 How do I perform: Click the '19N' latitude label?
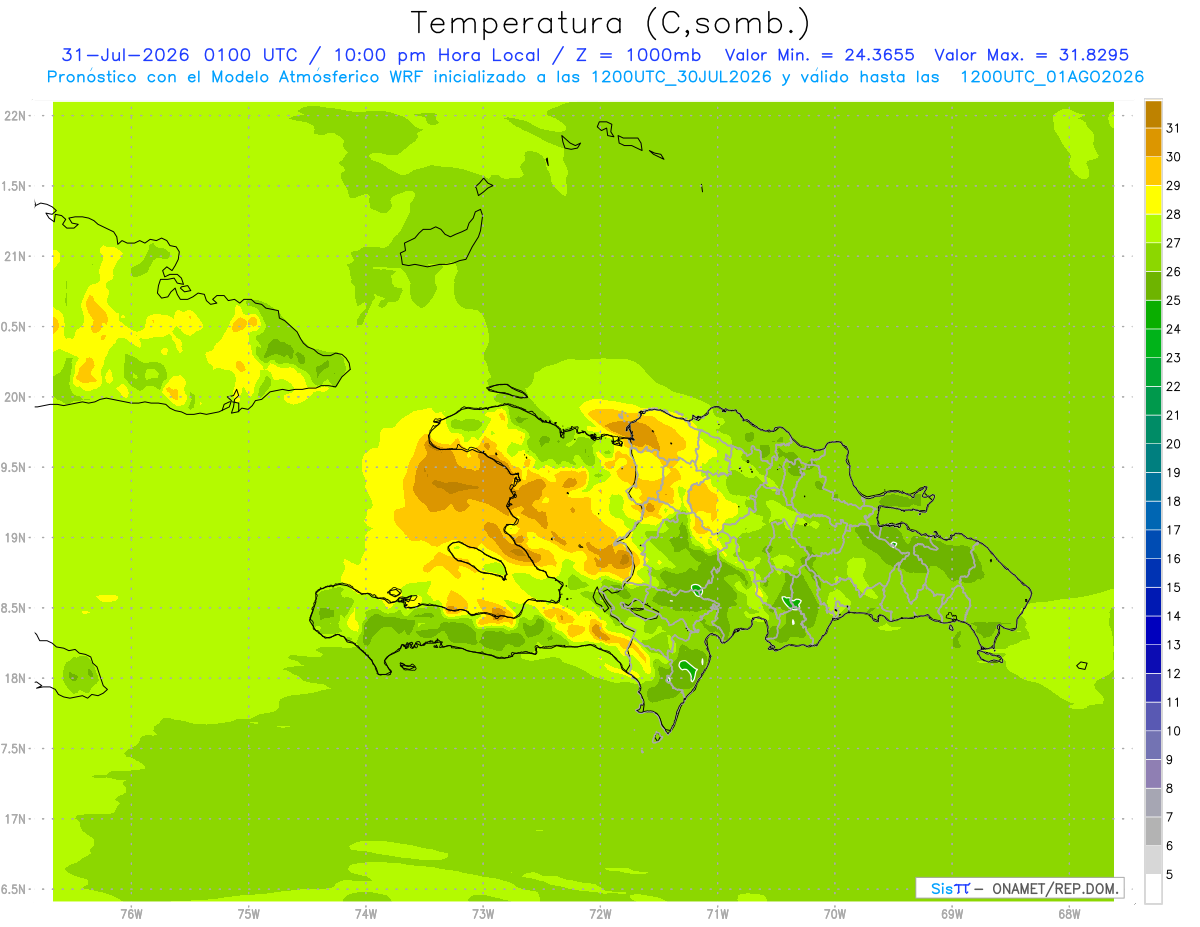coord(15,538)
